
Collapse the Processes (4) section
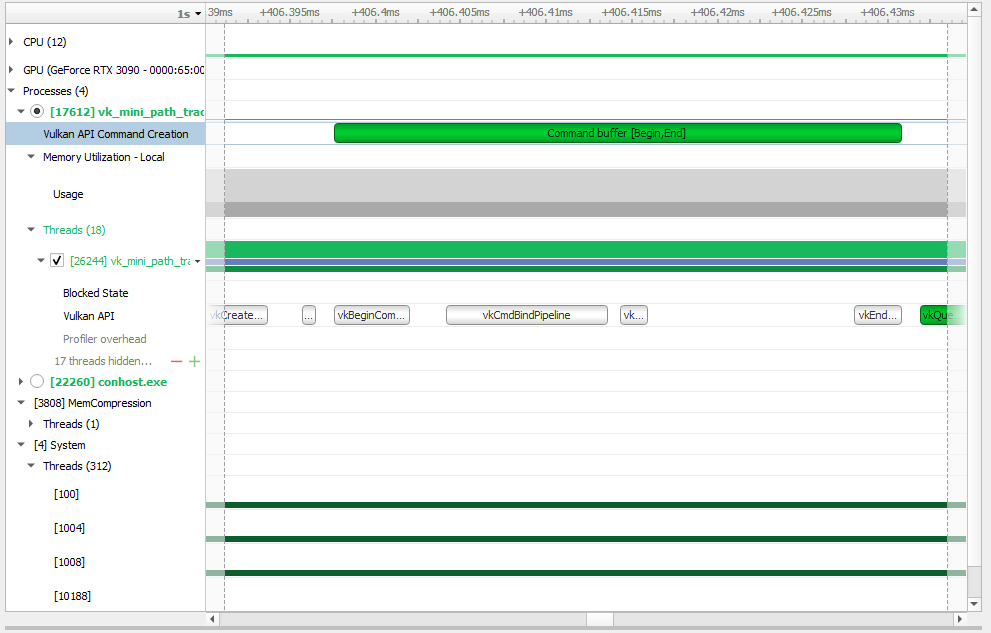tap(10, 91)
